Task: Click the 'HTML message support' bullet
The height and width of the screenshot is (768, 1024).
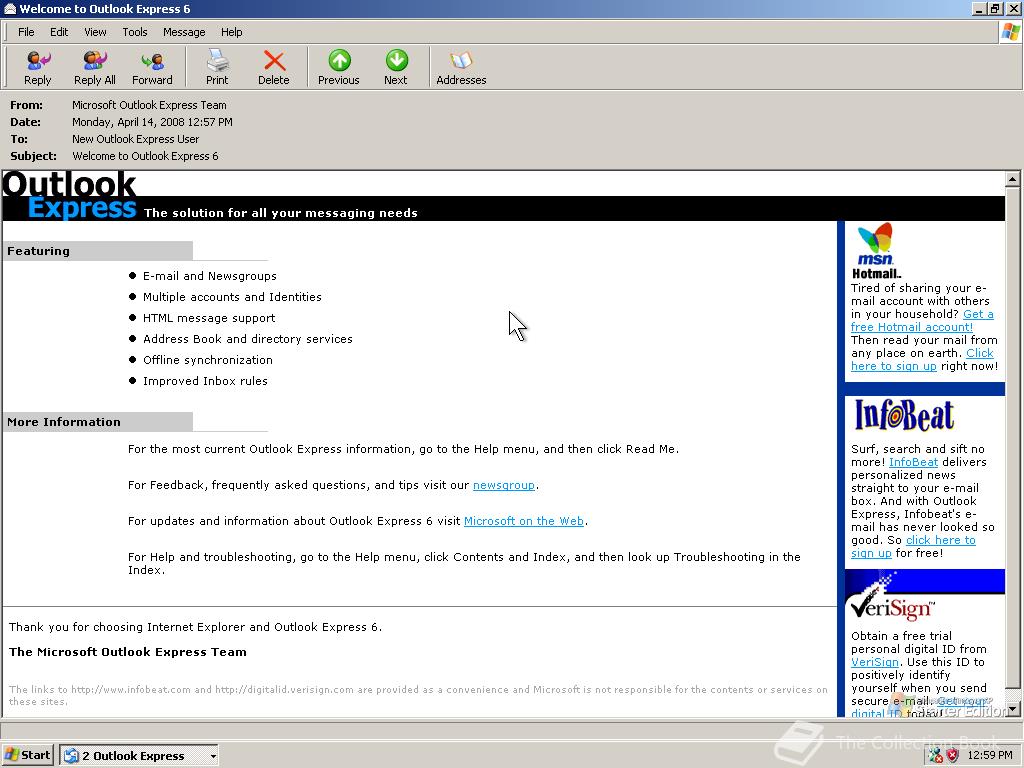Action: (209, 318)
